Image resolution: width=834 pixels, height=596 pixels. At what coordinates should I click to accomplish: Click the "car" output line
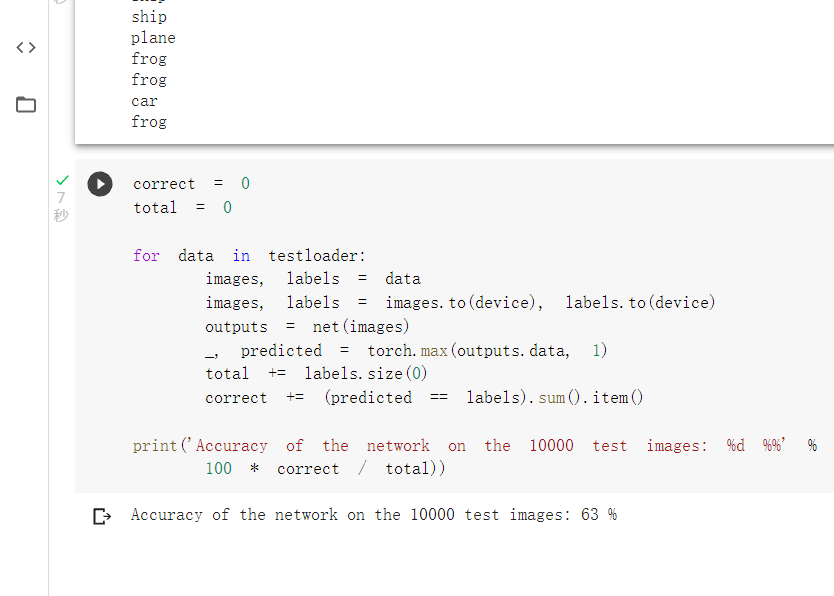point(144,101)
